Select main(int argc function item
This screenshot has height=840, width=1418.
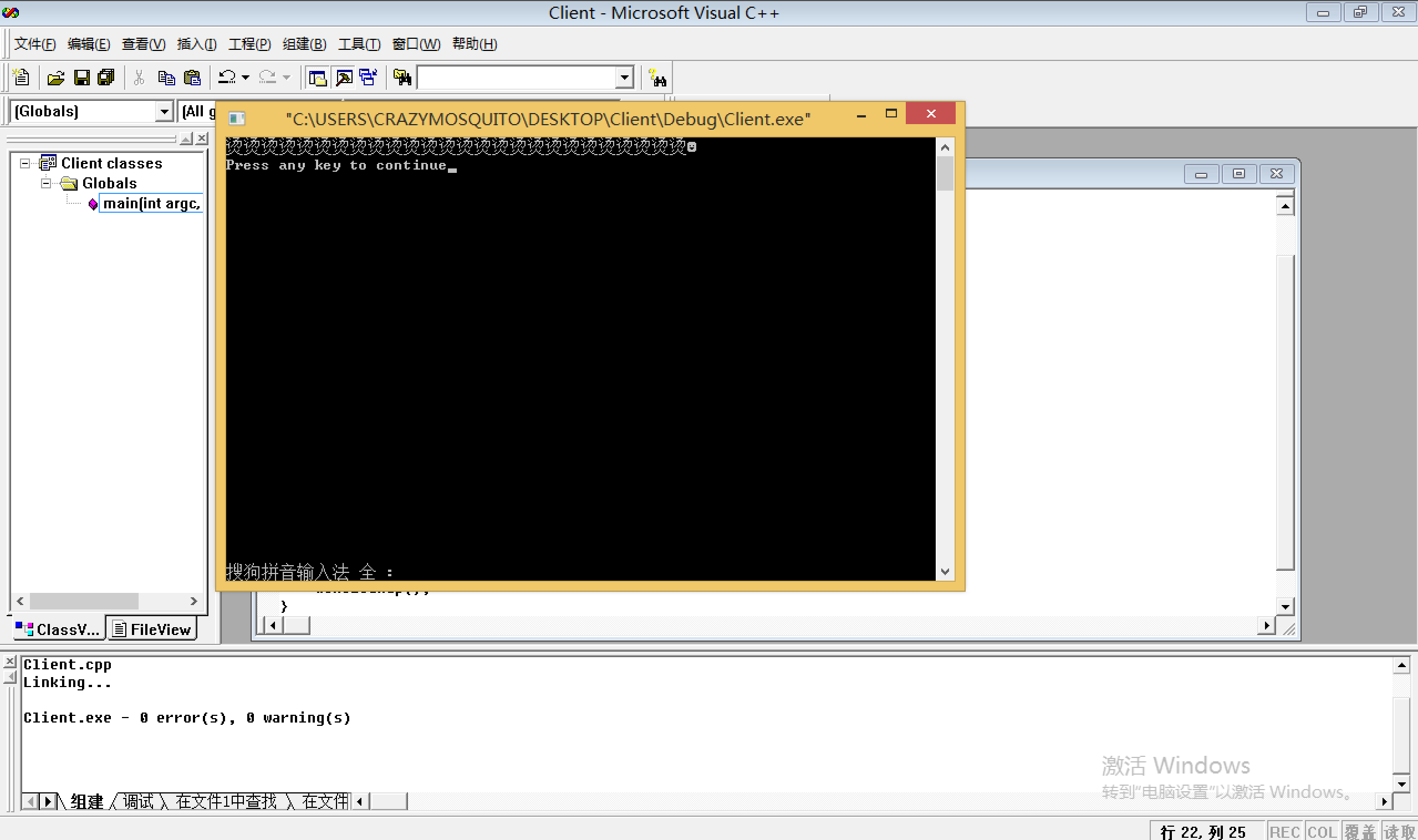[151, 204]
